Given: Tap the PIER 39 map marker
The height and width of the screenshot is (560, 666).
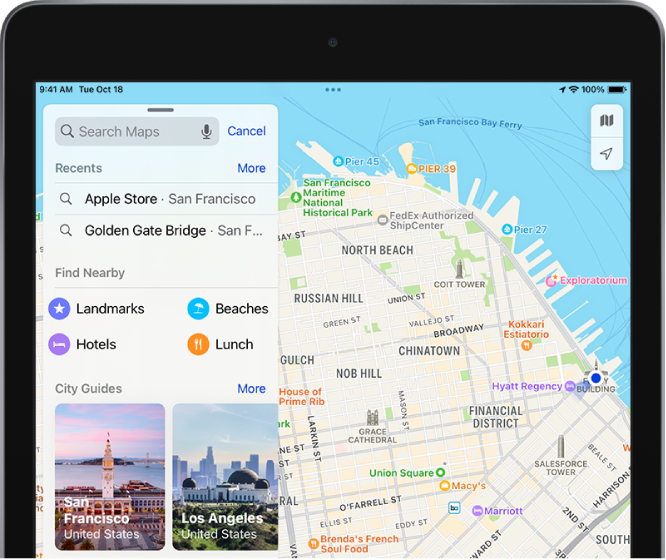Looking at the screenshot, I should (412, 169).
